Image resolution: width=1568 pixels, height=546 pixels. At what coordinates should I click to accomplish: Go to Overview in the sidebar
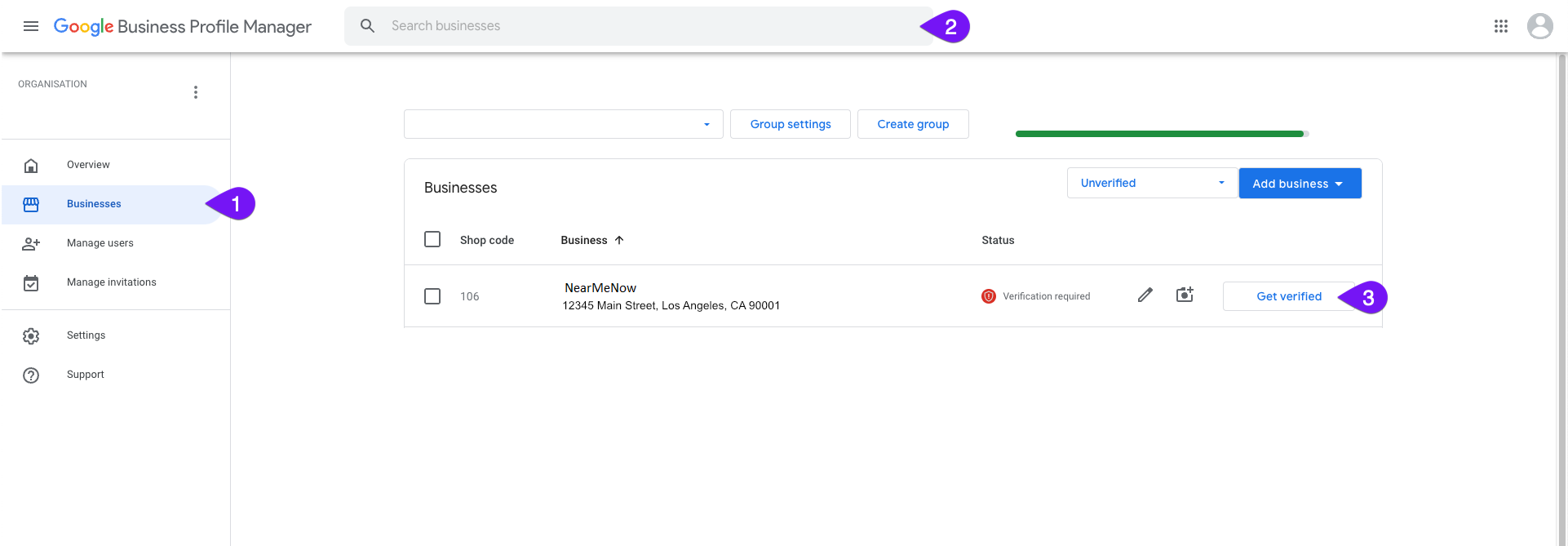tap(88, 165)
